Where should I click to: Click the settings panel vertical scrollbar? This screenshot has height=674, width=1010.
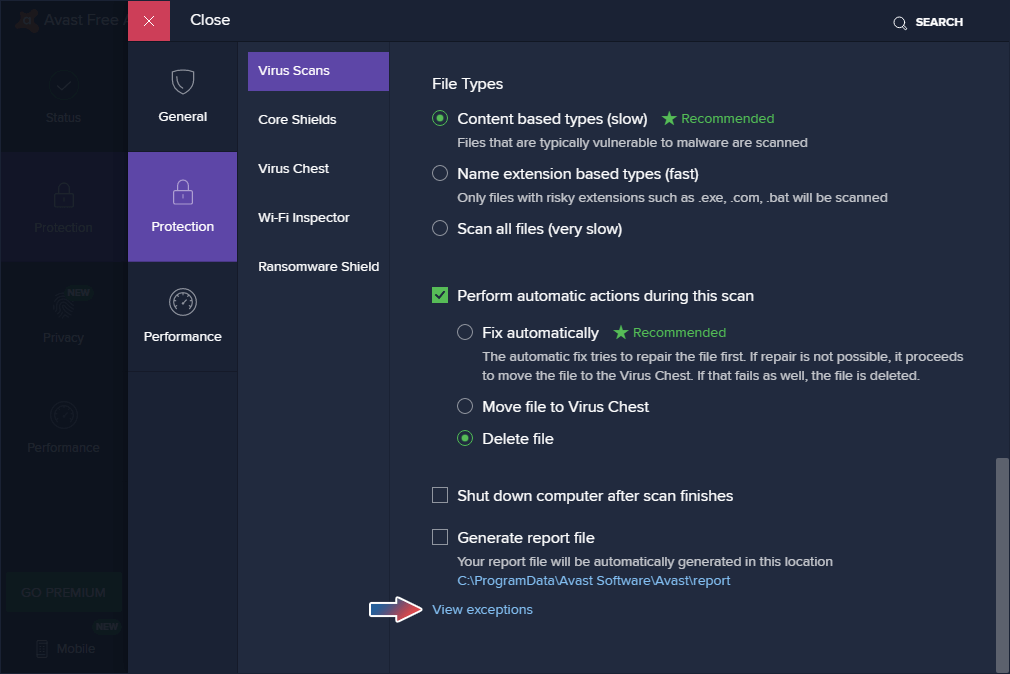click(x=1002, y=565)
